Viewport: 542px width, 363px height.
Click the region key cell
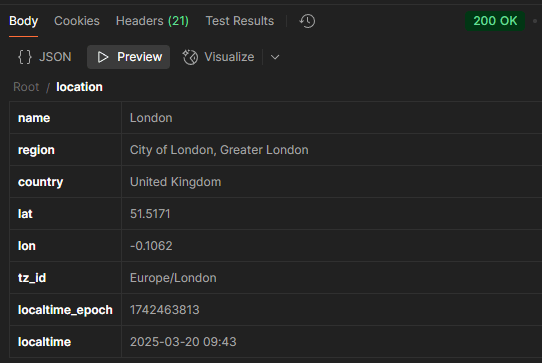pos(65,150)
